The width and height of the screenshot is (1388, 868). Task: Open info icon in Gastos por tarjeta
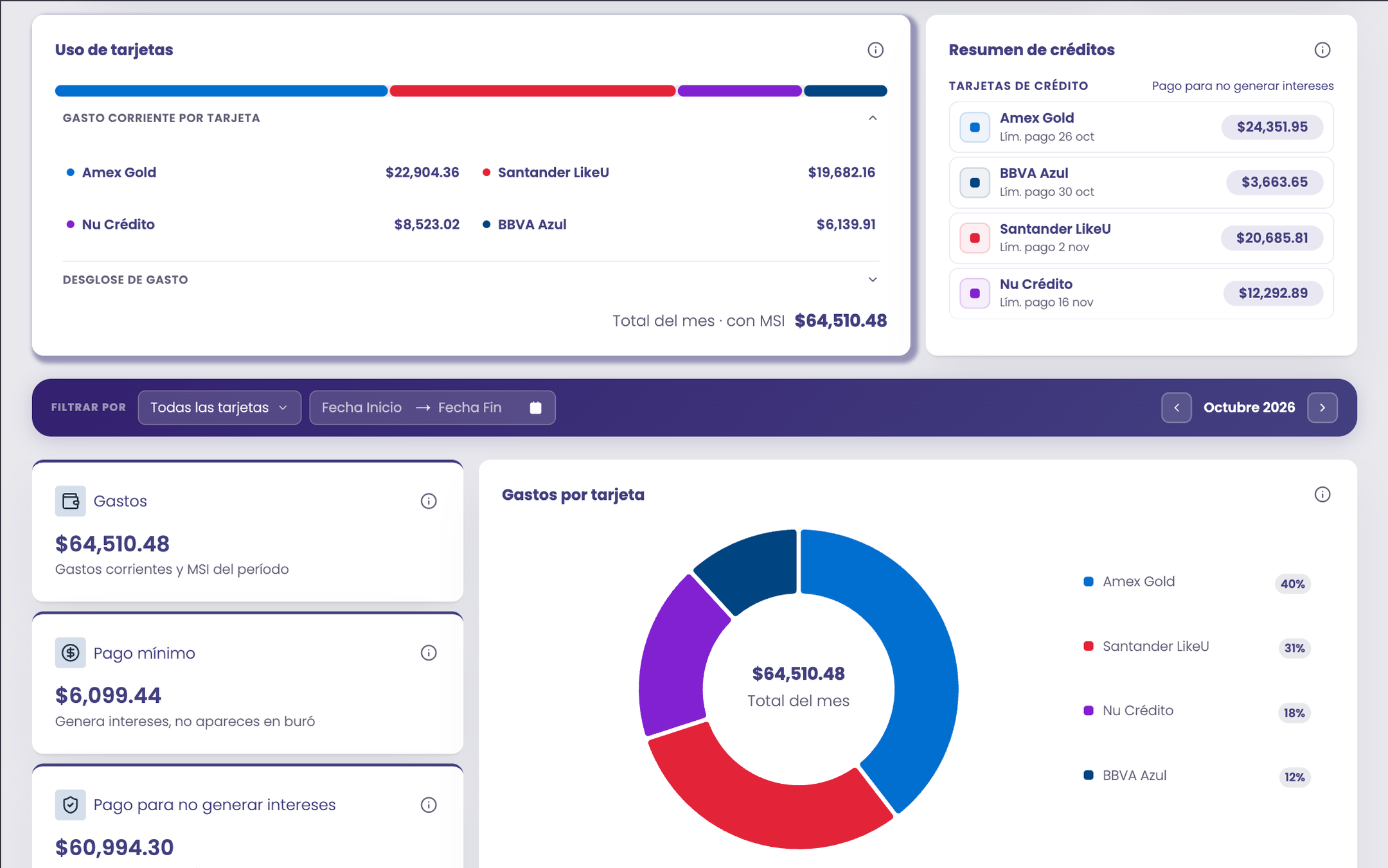1322,495
